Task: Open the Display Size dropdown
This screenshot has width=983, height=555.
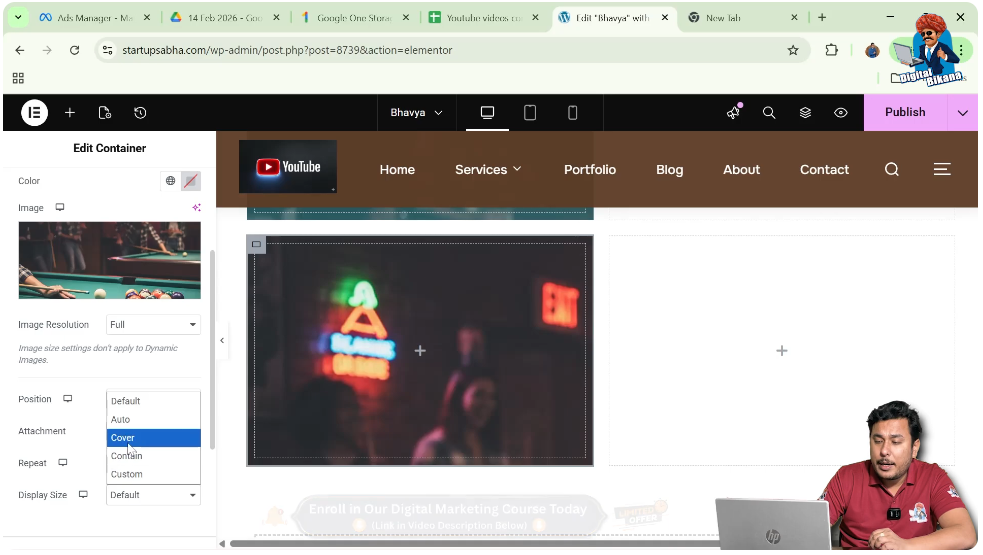Action: pos(153,495)
